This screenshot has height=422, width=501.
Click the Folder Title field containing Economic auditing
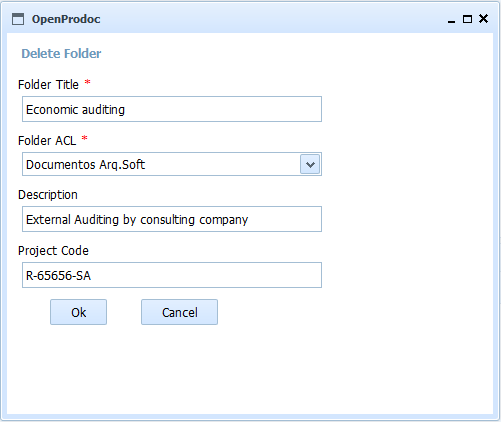[172, 109]
